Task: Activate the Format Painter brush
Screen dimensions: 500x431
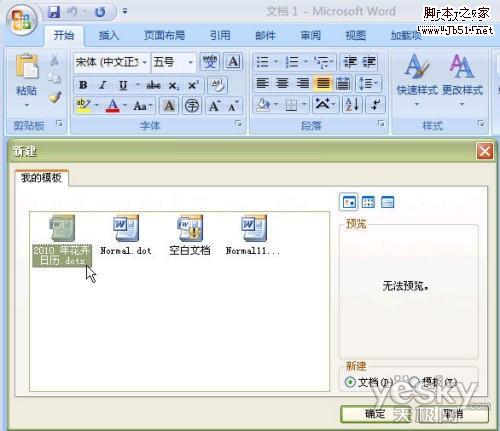Action: [x=54, y=98]
